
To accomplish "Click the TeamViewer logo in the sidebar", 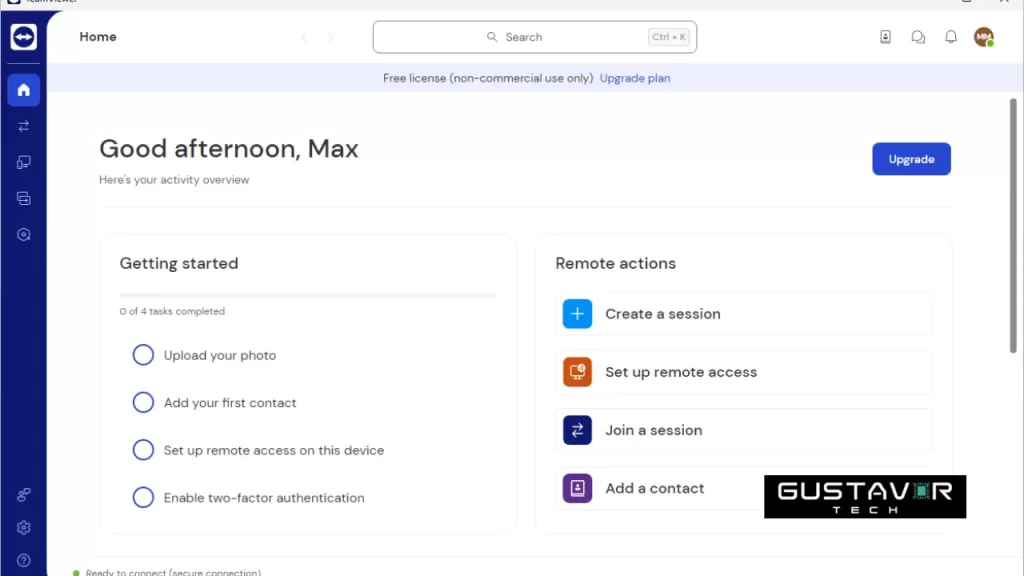I will pos(24,37).
